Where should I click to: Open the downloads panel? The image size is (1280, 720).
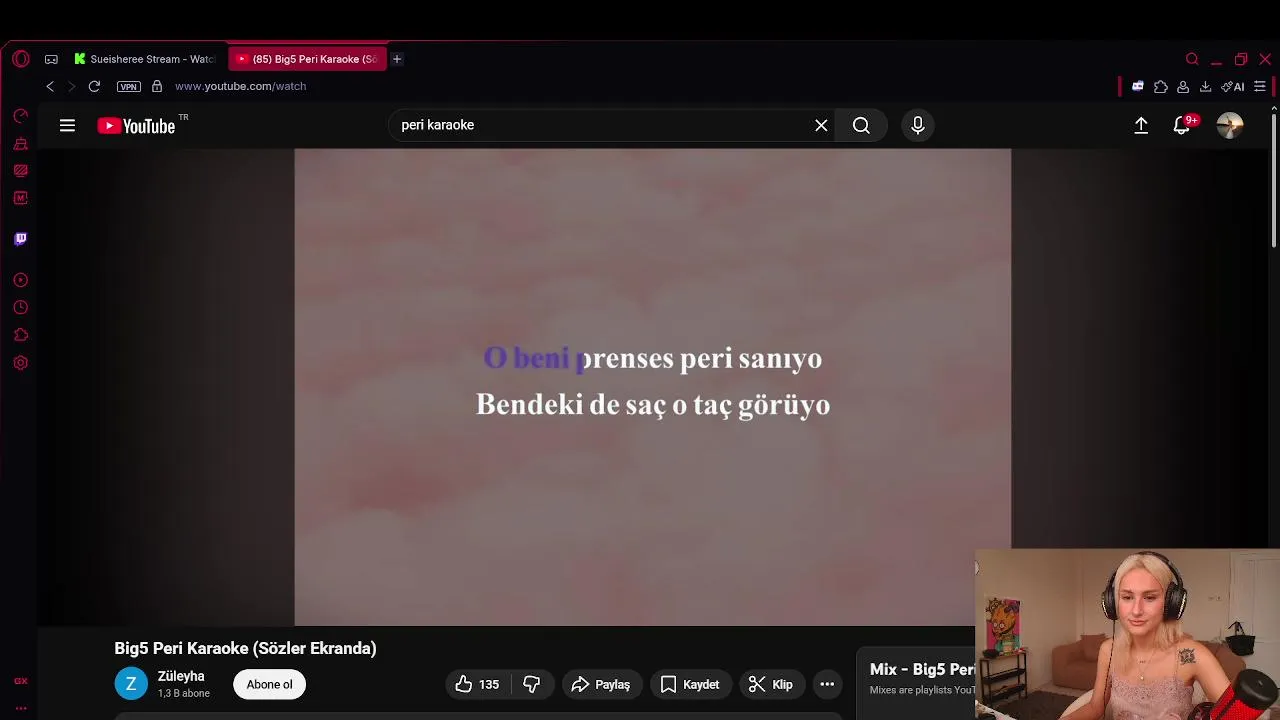tap(1205, 86)
